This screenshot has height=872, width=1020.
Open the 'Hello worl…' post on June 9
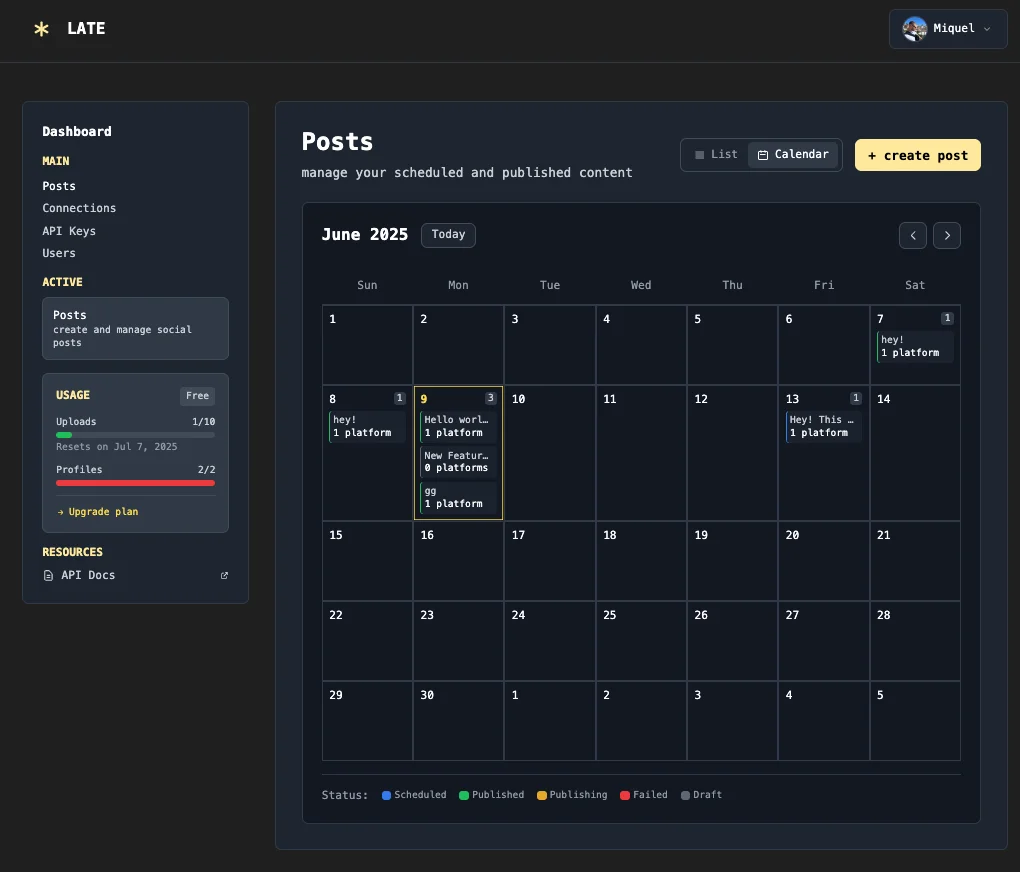coord(458,426)
